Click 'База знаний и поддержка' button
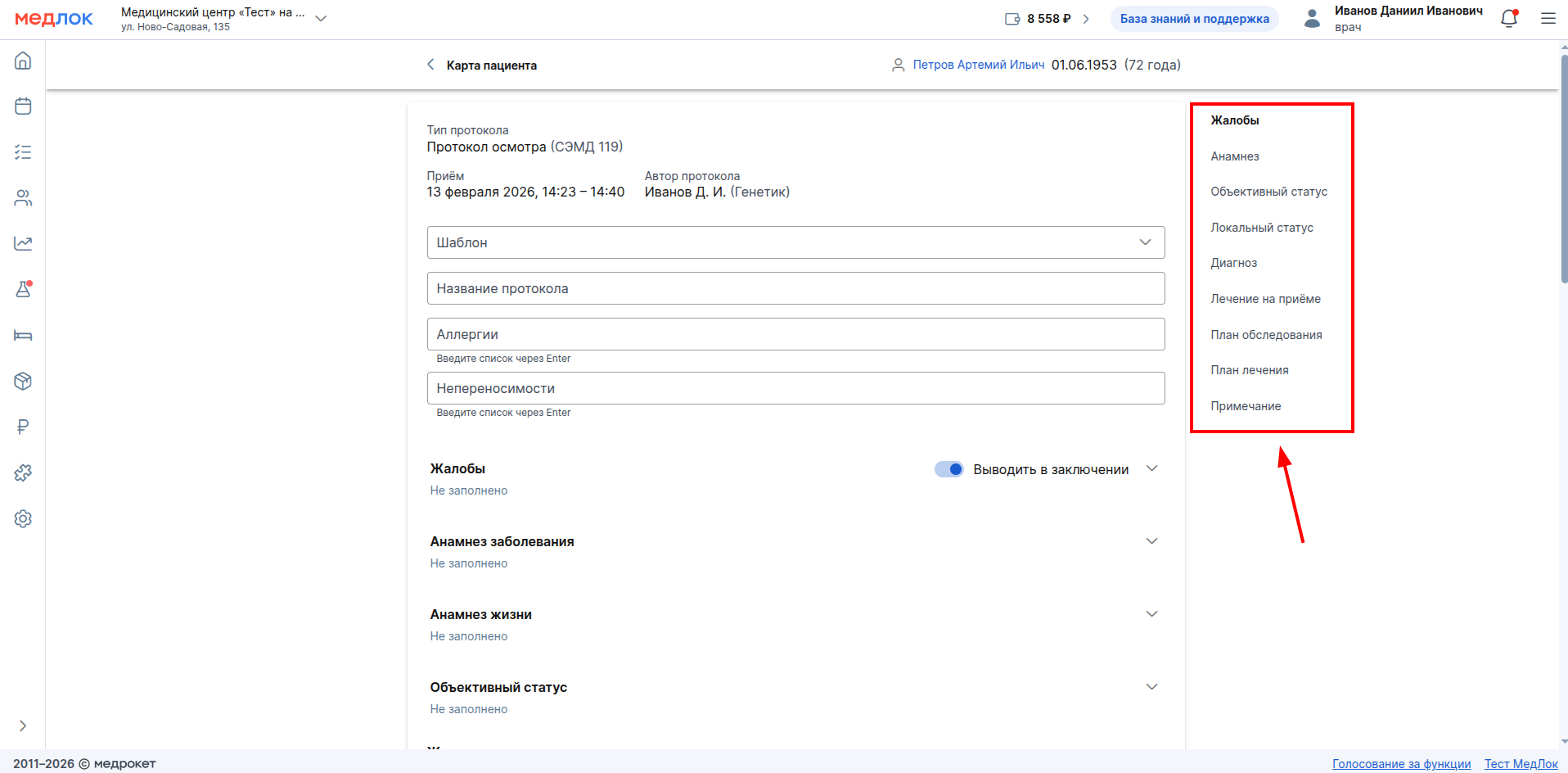Image resolution: width=1568 pixels, height=773 pixels. [1194, 19]
